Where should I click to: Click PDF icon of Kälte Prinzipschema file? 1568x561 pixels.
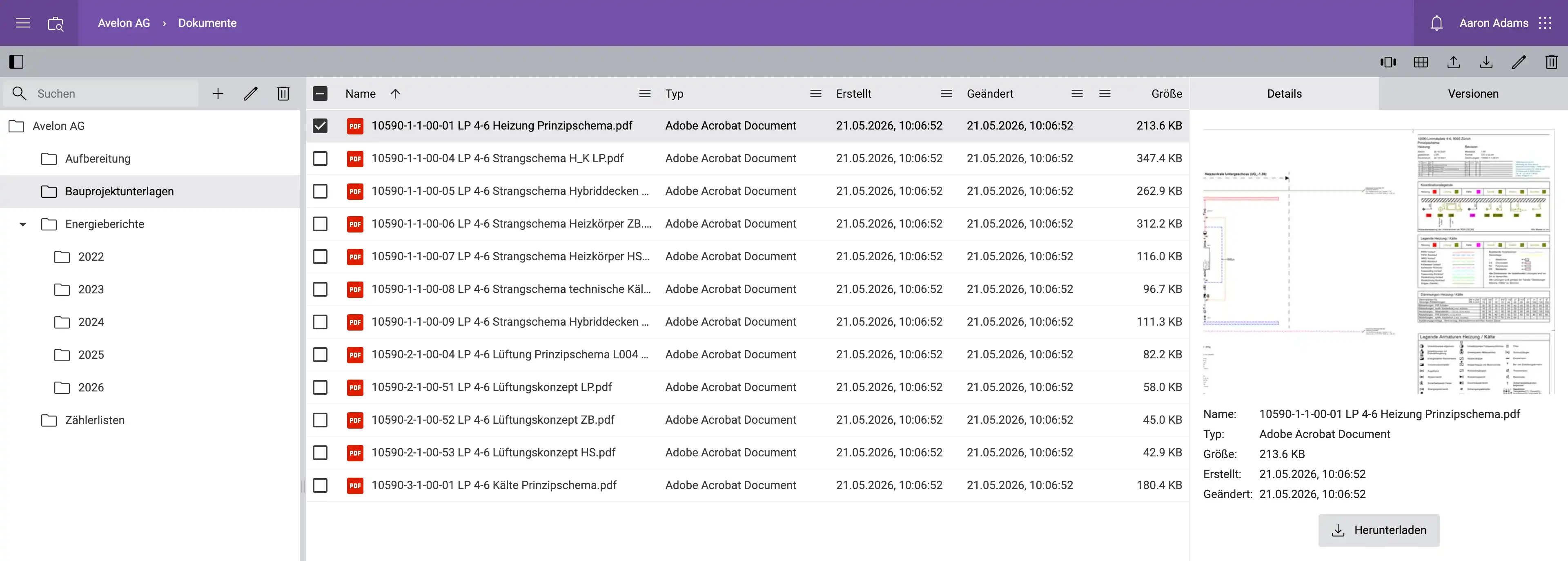(x=355, y=485)
